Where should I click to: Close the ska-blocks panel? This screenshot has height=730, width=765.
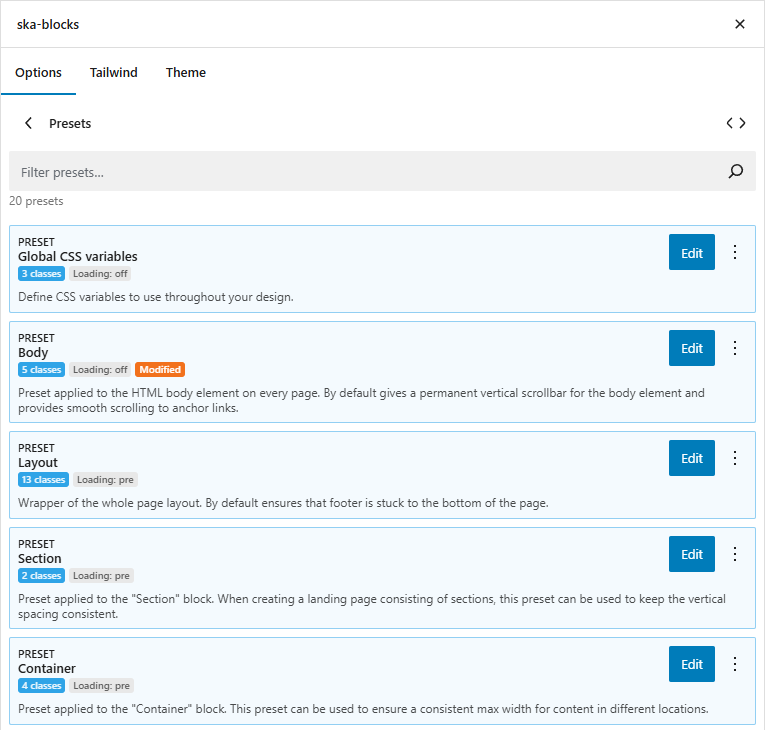click(x=740, y=24)
